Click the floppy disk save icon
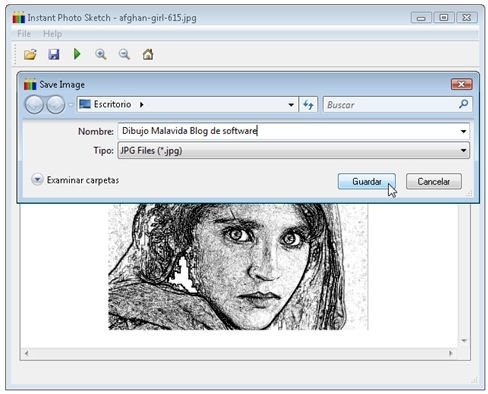Screen dimensions: 488x394 click(x=53, y=54)
